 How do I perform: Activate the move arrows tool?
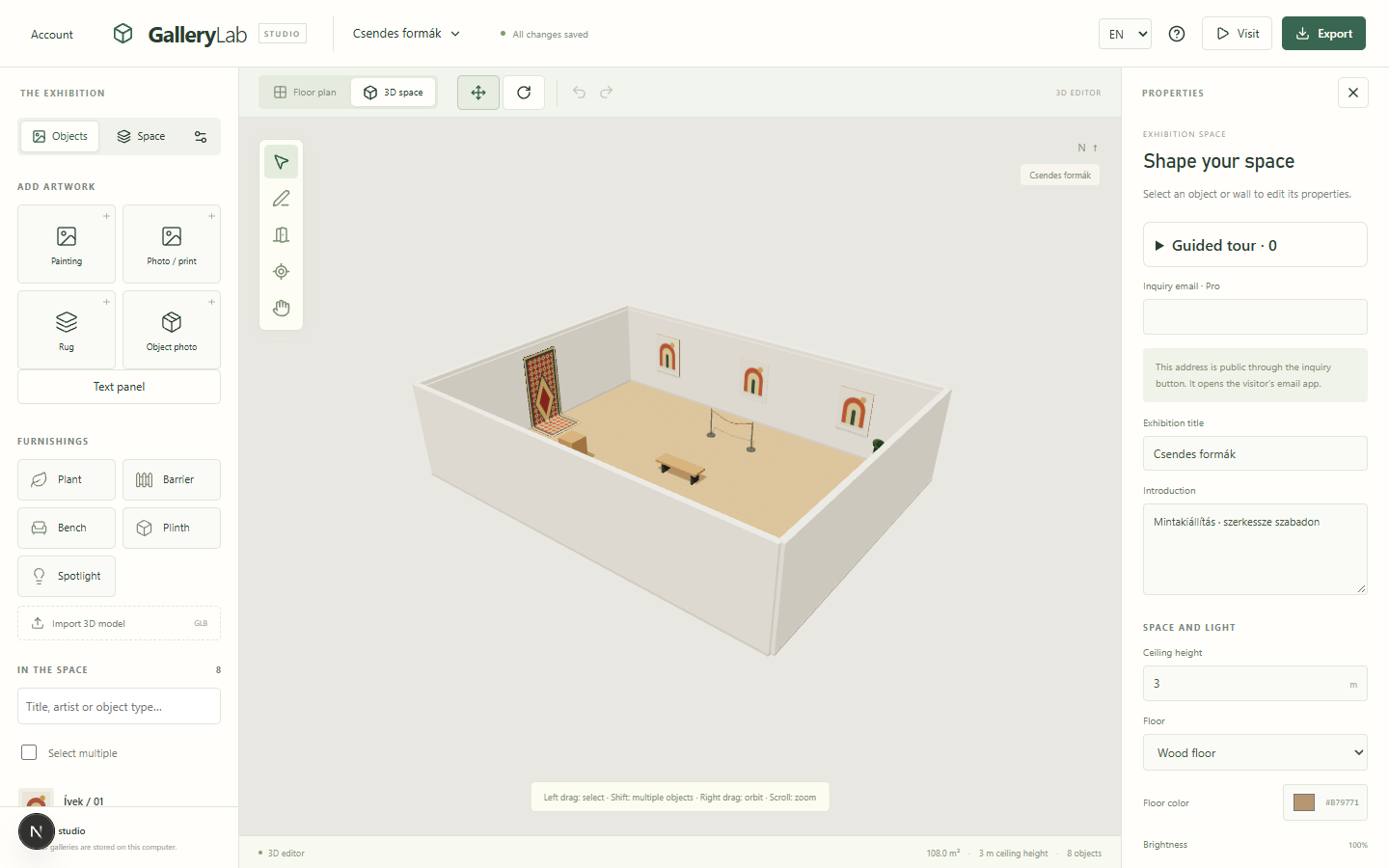[x=478, y=93]
